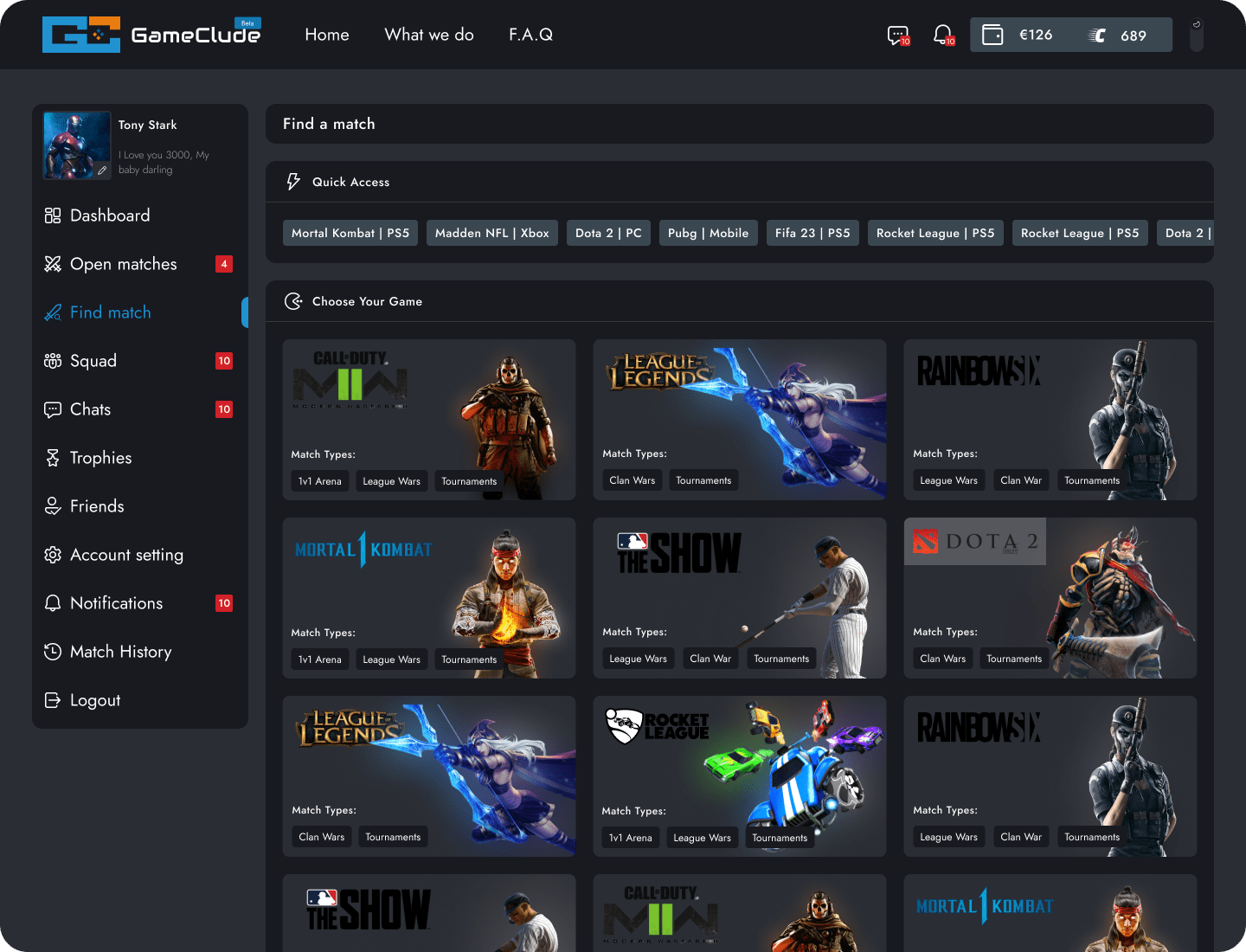
Task: Click the Tony Stark profile avatar
Action: click(x=77, y=145)
